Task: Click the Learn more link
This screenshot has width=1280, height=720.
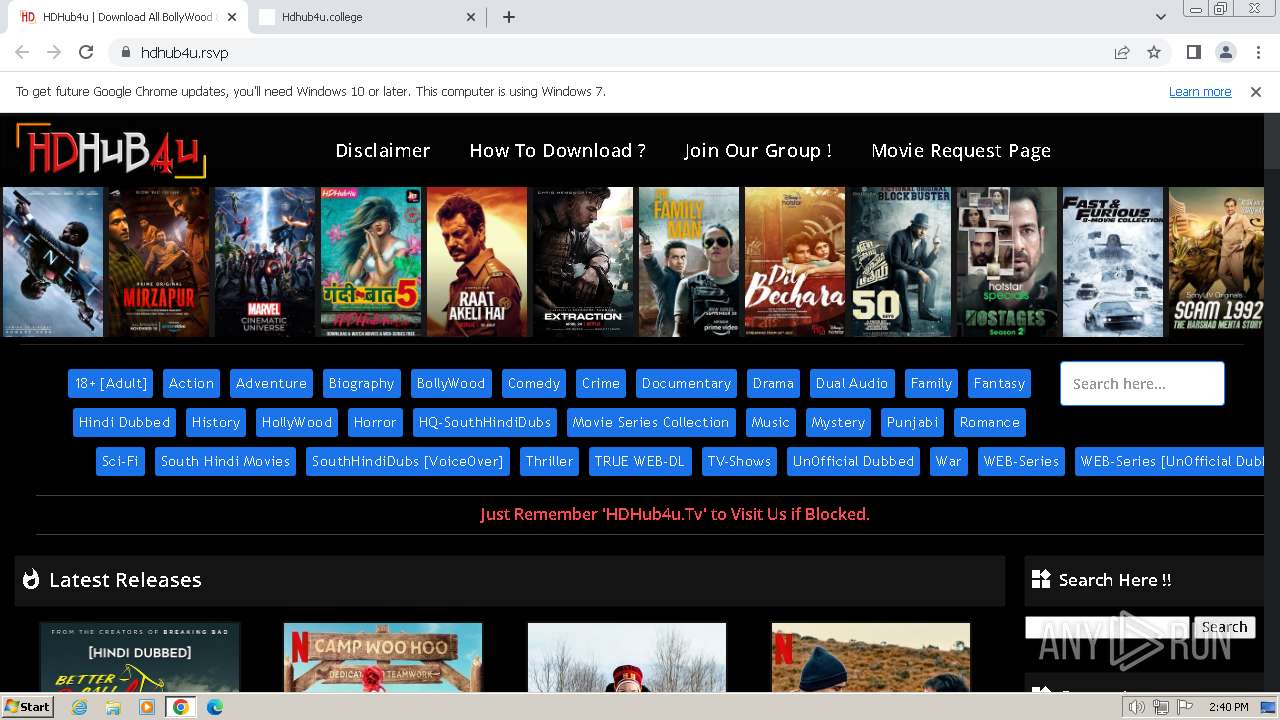Action: click(x=1200, y=91)
